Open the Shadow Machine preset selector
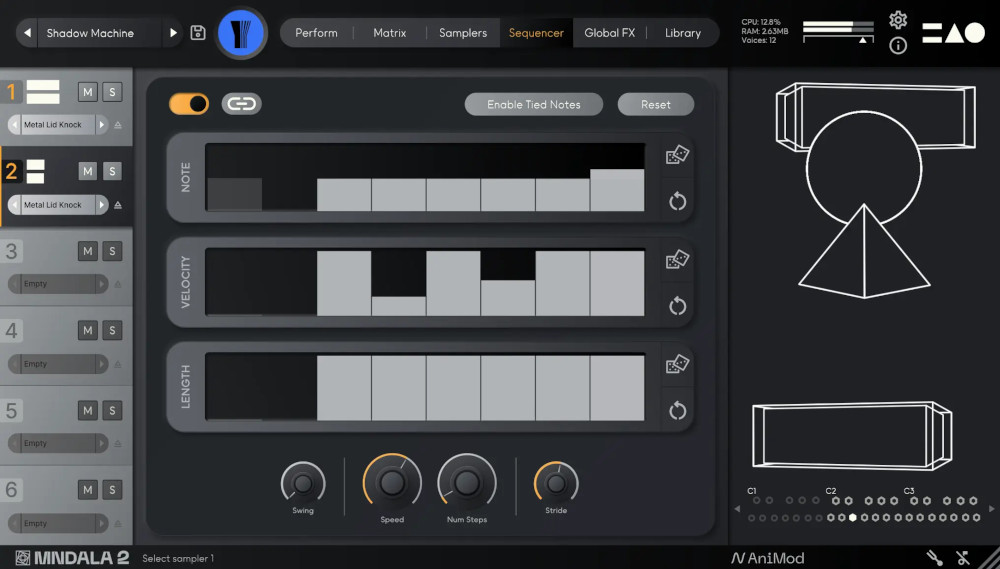Viewport: 1000px width, 569px height. (x=99, y=33)
